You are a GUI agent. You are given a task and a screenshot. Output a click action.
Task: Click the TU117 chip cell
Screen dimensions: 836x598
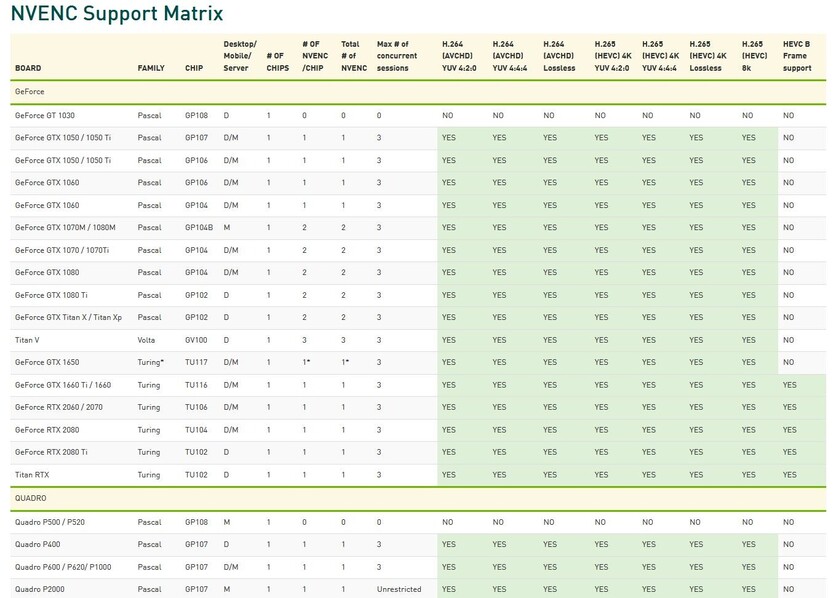(196, 362)
